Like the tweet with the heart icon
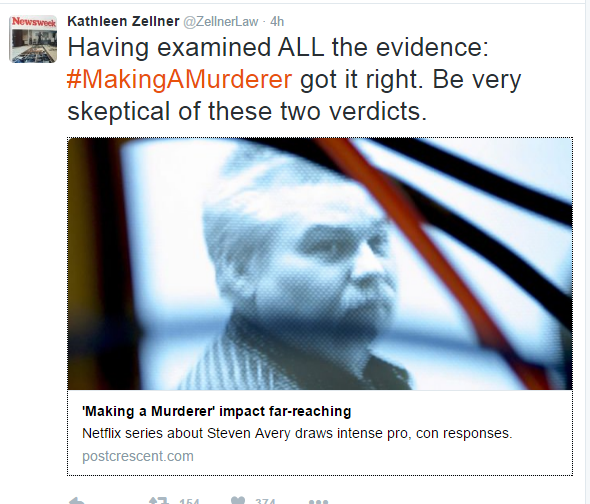 point(238,501)
